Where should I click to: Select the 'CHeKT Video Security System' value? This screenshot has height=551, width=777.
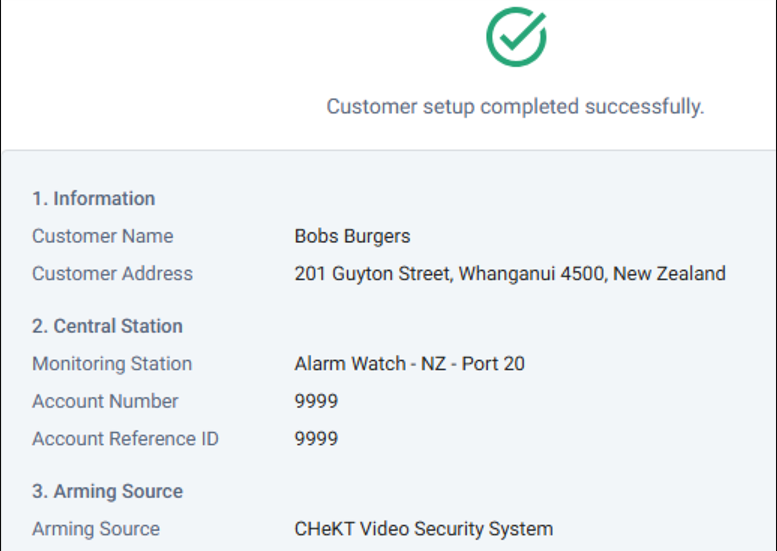[423, 529]
